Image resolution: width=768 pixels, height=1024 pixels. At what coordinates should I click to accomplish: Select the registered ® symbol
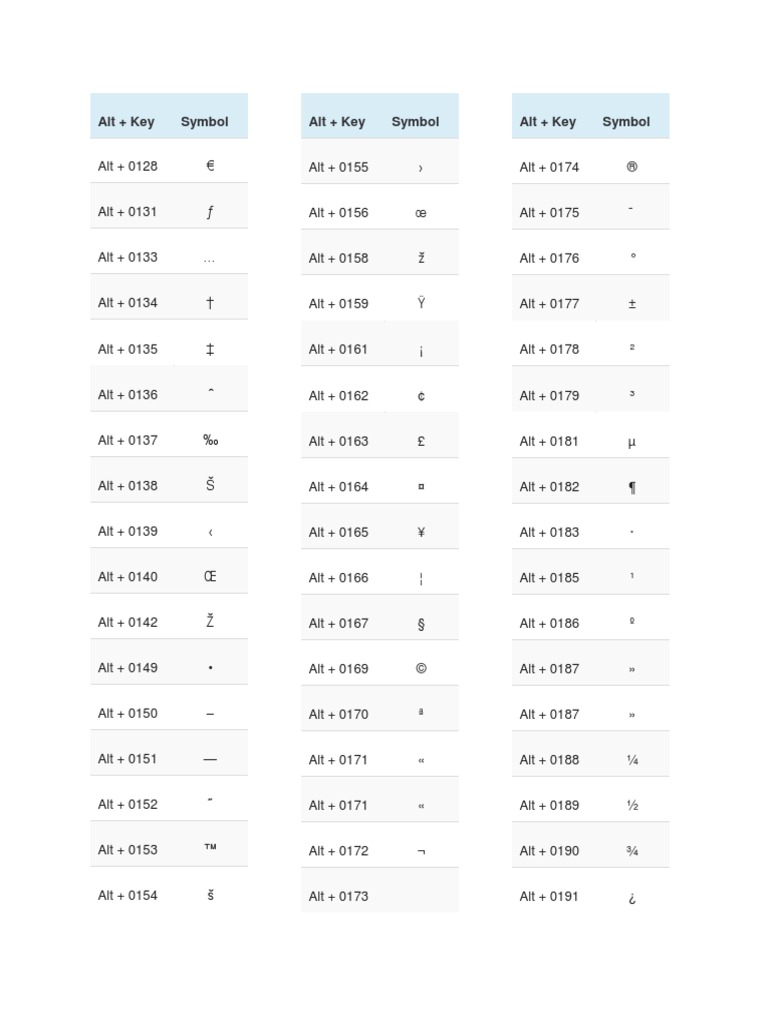click(x=632, y=167)
